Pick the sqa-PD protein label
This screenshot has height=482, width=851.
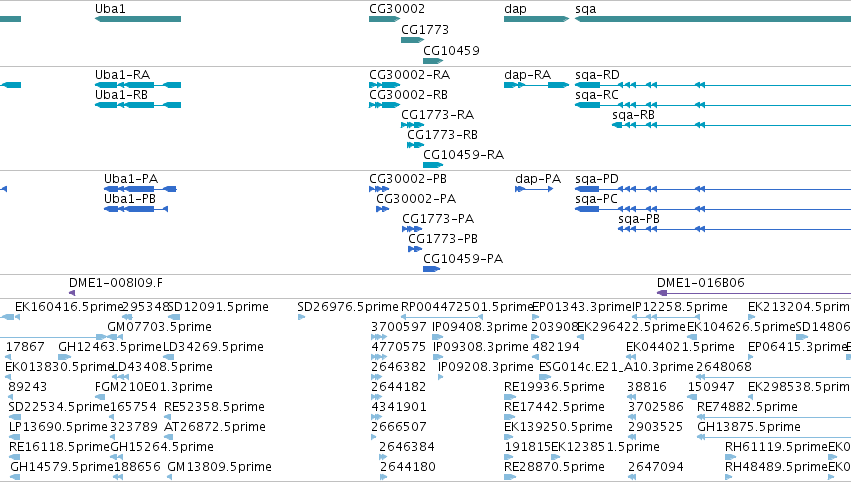pyautogui.click(x=597, y=179)
